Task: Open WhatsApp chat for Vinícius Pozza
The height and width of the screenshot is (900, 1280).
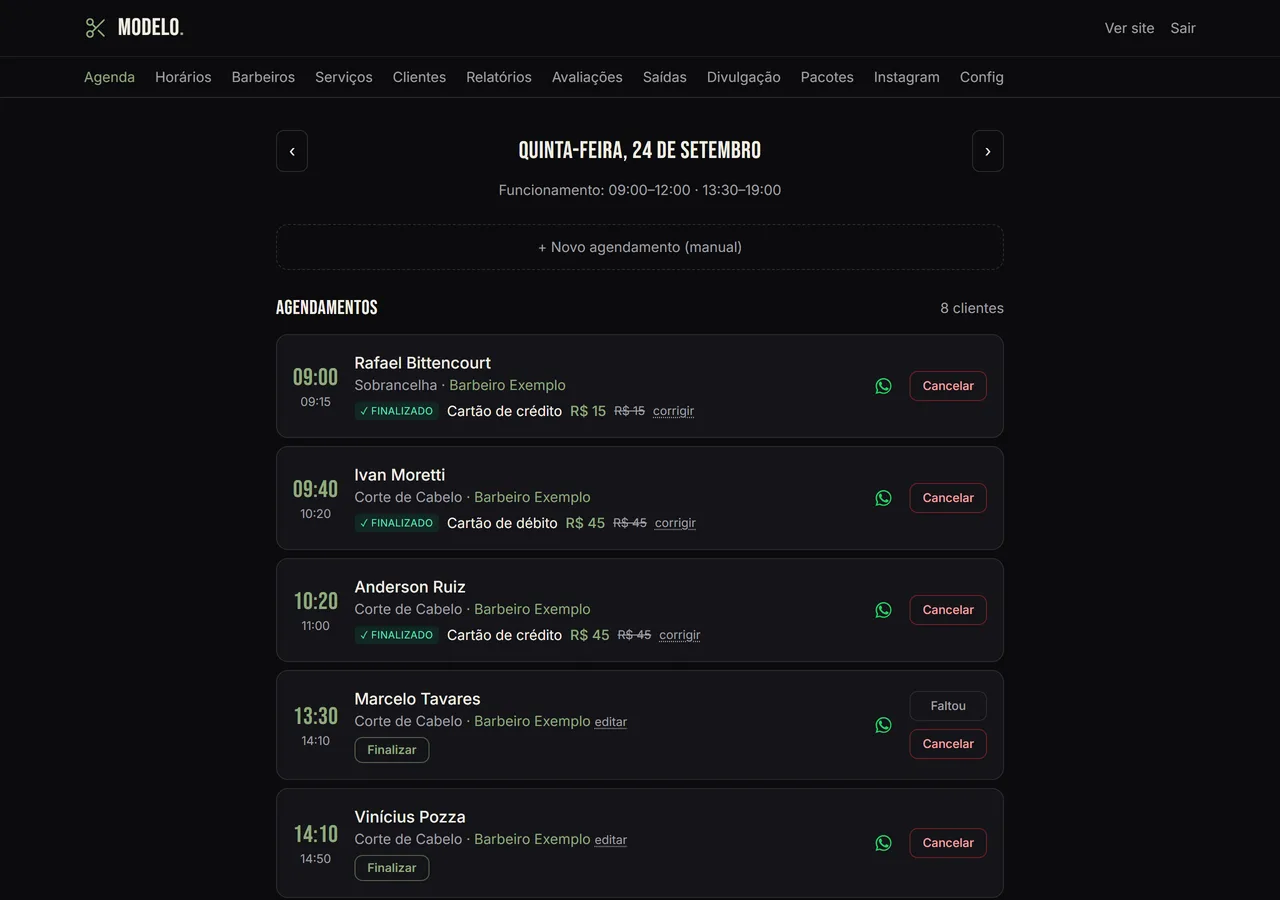Action: click(883, 843)
